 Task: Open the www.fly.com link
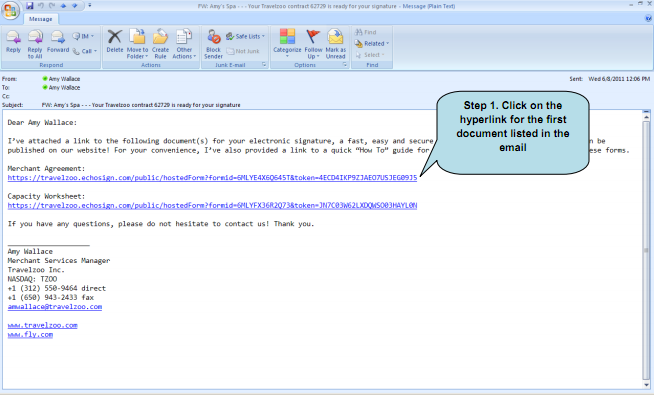(x=30, y=334)
